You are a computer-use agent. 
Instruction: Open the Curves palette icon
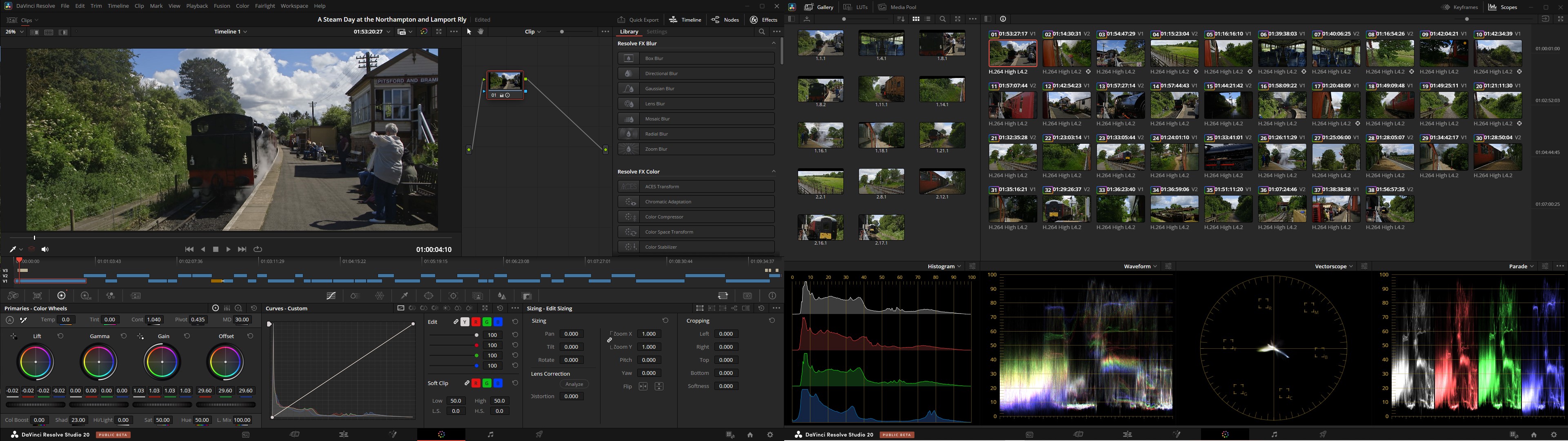[x=331, y=296]
